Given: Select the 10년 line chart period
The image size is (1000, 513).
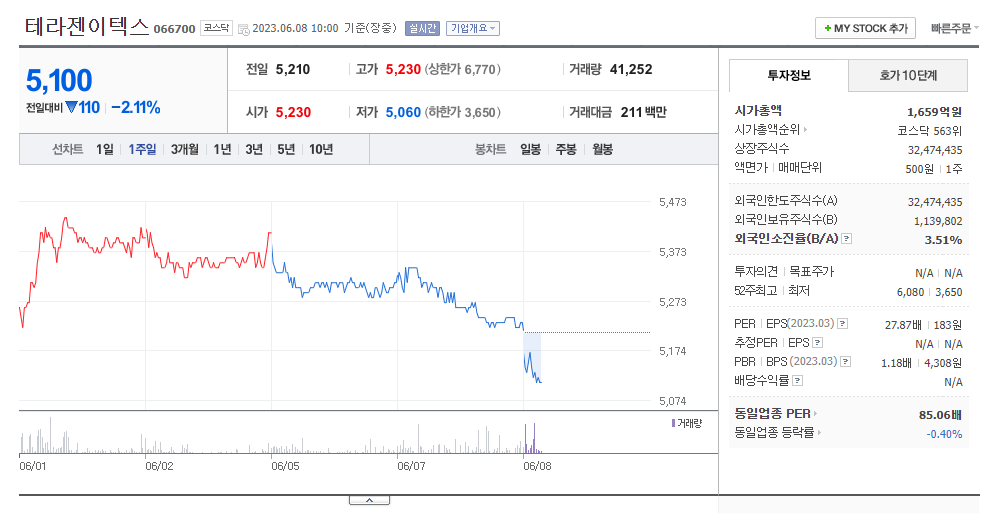Looking at the screenshot, I should tap(321, 149).
